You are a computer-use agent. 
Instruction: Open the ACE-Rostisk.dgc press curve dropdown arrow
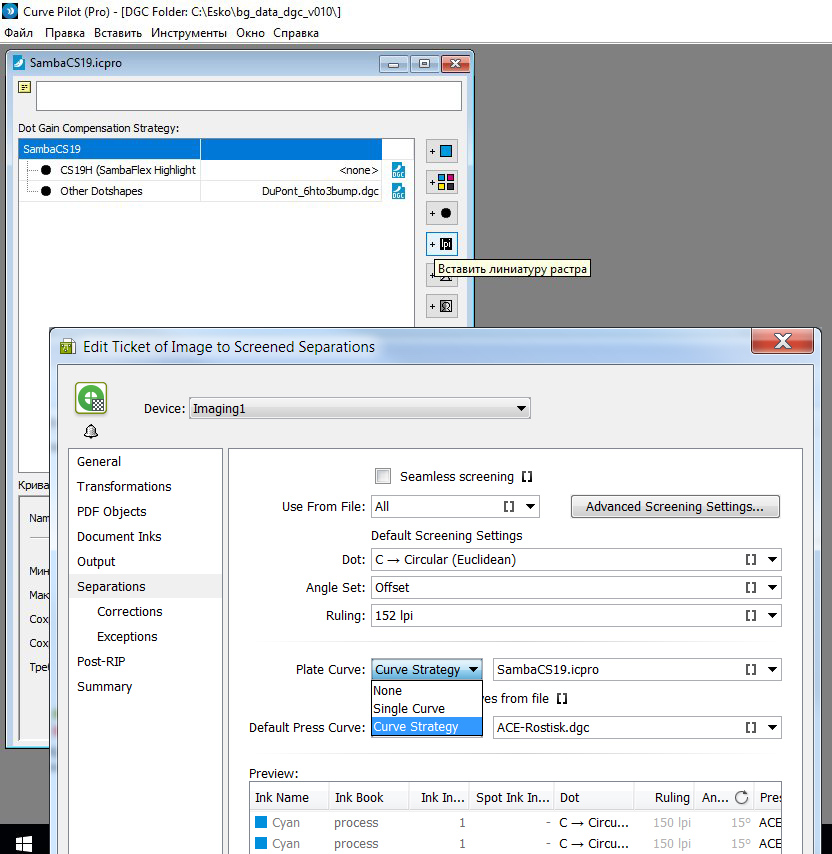pyautogui.click(x=772, y=727)
